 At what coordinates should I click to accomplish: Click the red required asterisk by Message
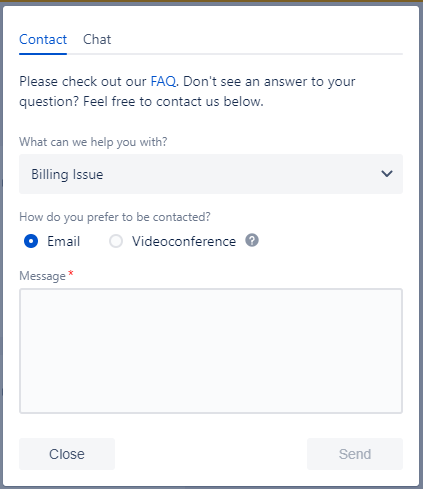71,274
